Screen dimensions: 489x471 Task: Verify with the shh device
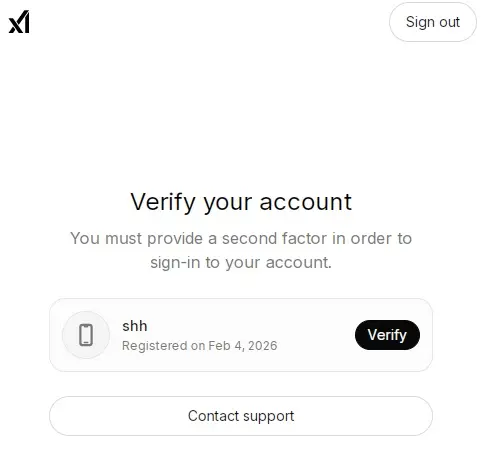pyautogui.click(x=387, y=335)
